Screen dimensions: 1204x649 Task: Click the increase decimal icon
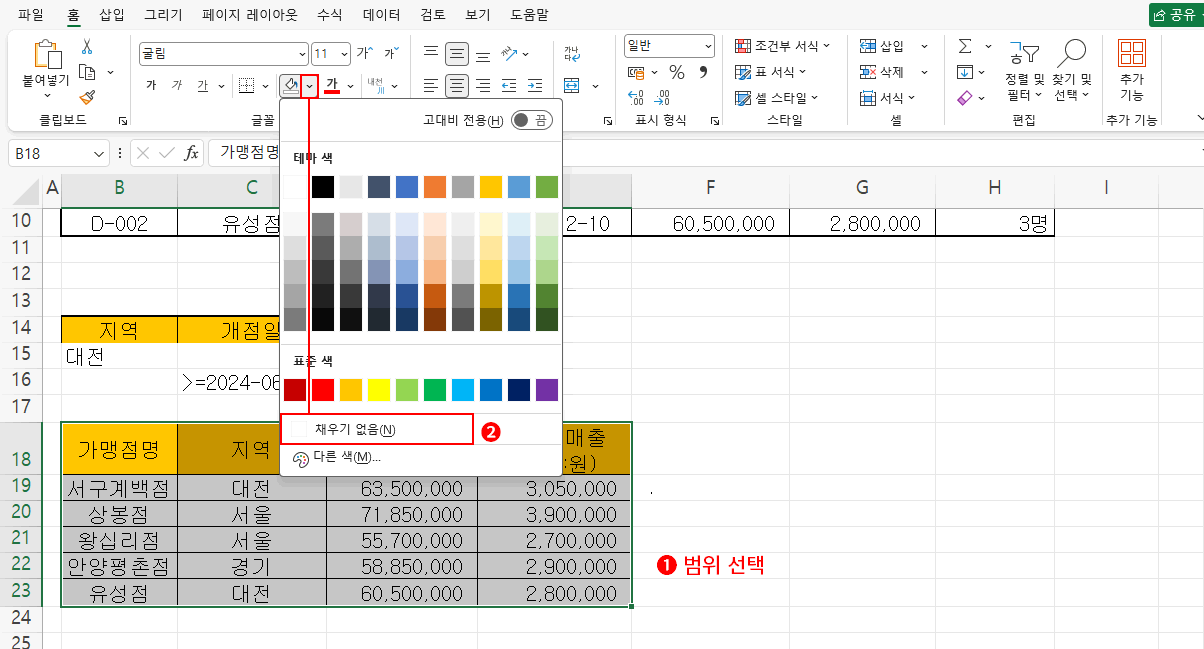636,97
